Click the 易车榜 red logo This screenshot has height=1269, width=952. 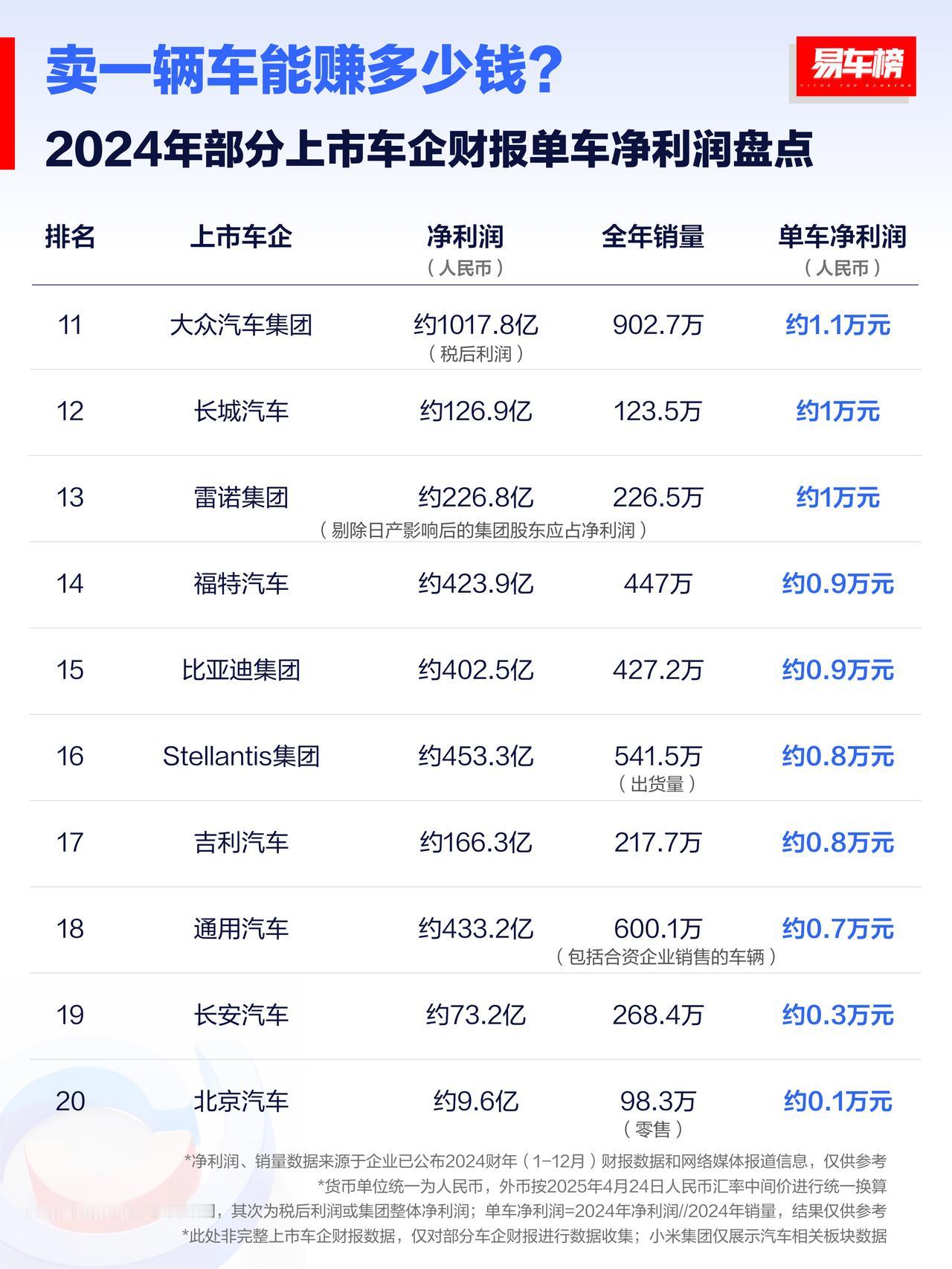(855, 66)
